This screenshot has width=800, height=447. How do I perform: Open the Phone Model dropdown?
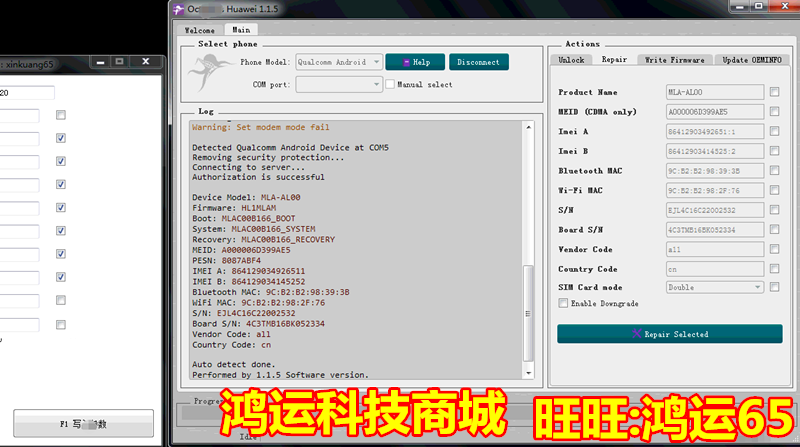pyautogui.click(x=339, y=62)
